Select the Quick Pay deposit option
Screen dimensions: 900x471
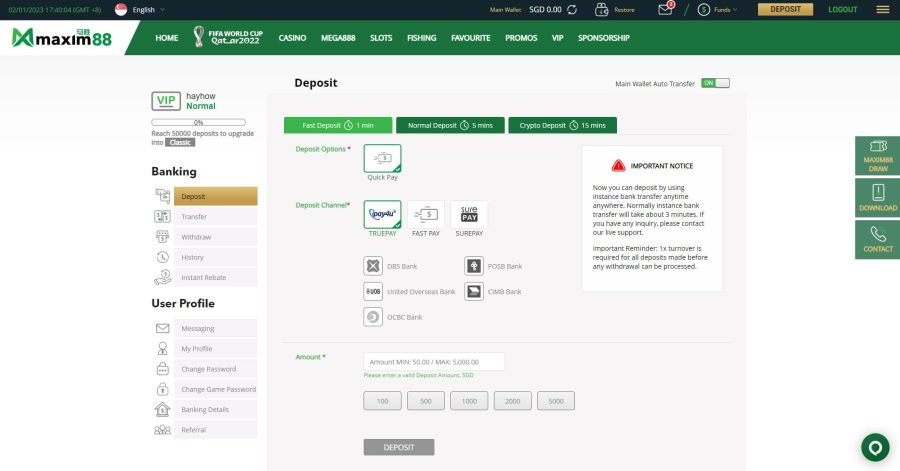[x=382, y=158]
